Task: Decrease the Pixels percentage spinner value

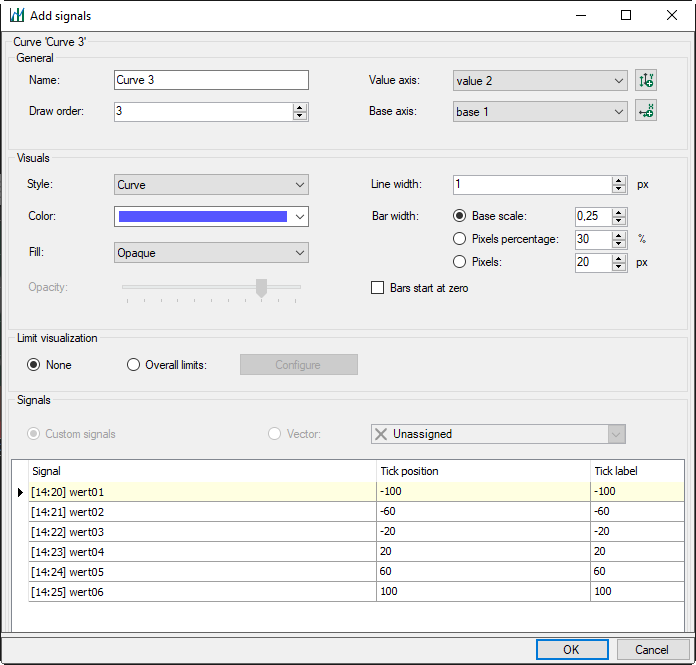Action: [x=619, y=243]
